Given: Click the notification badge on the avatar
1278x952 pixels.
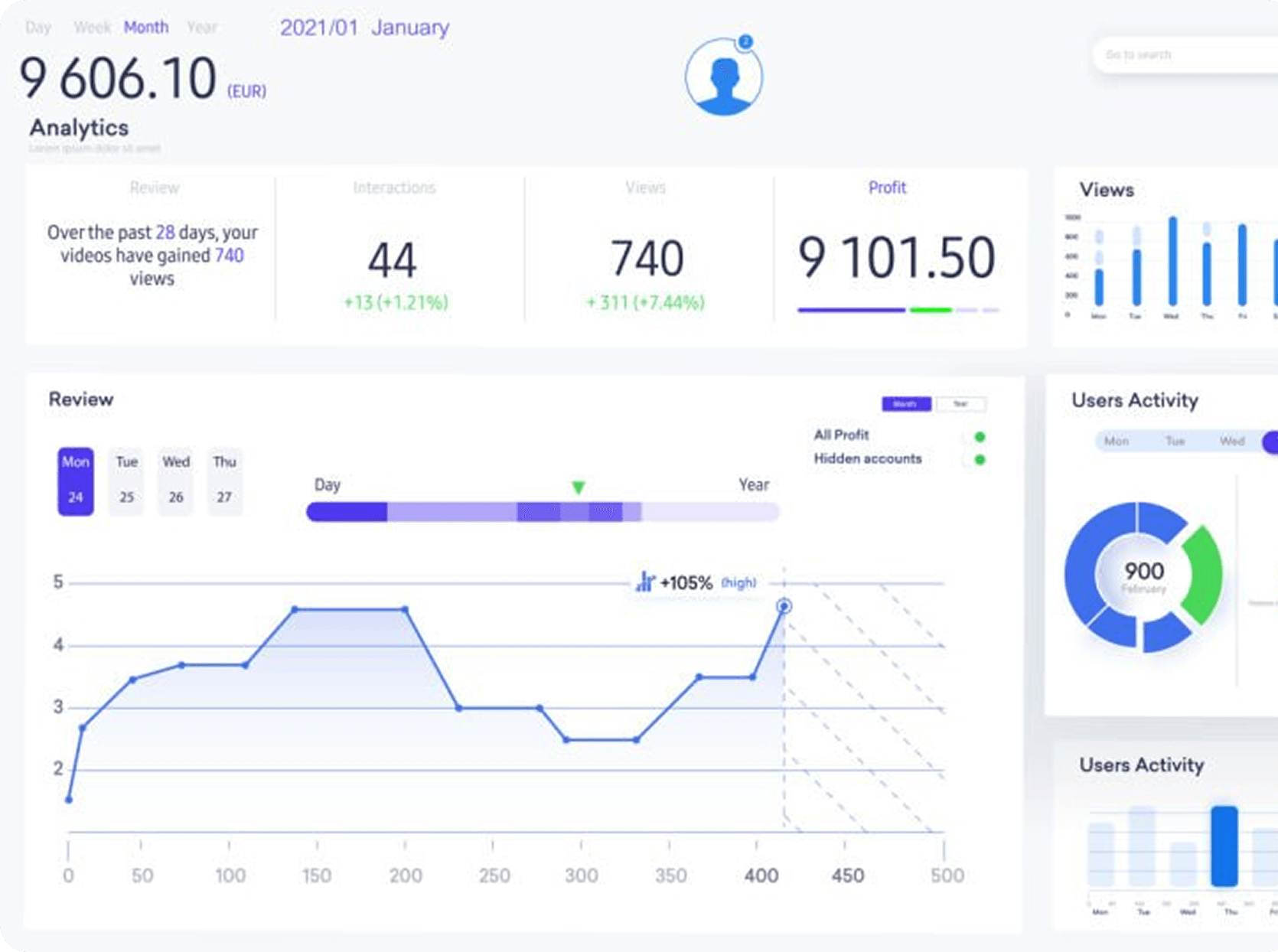Looking at the screenshot, I should click(x=745, y=42).
